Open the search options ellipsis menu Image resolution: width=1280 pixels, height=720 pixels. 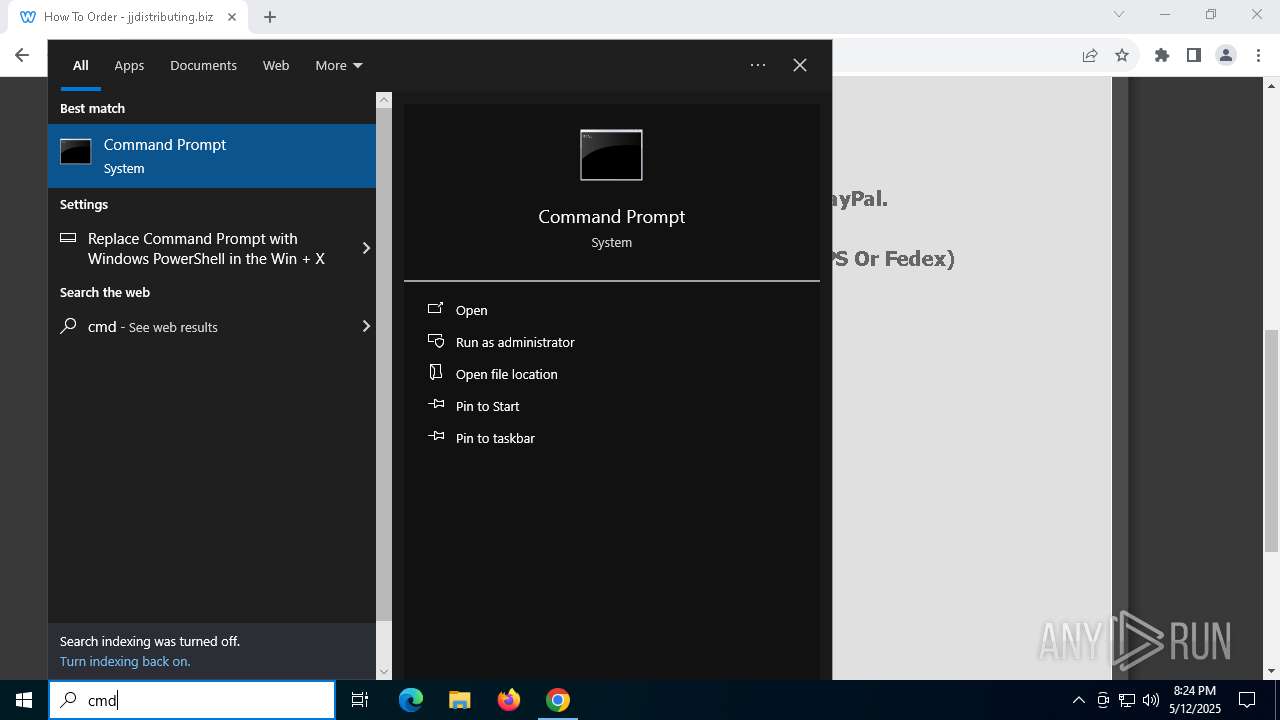point(758,65)
